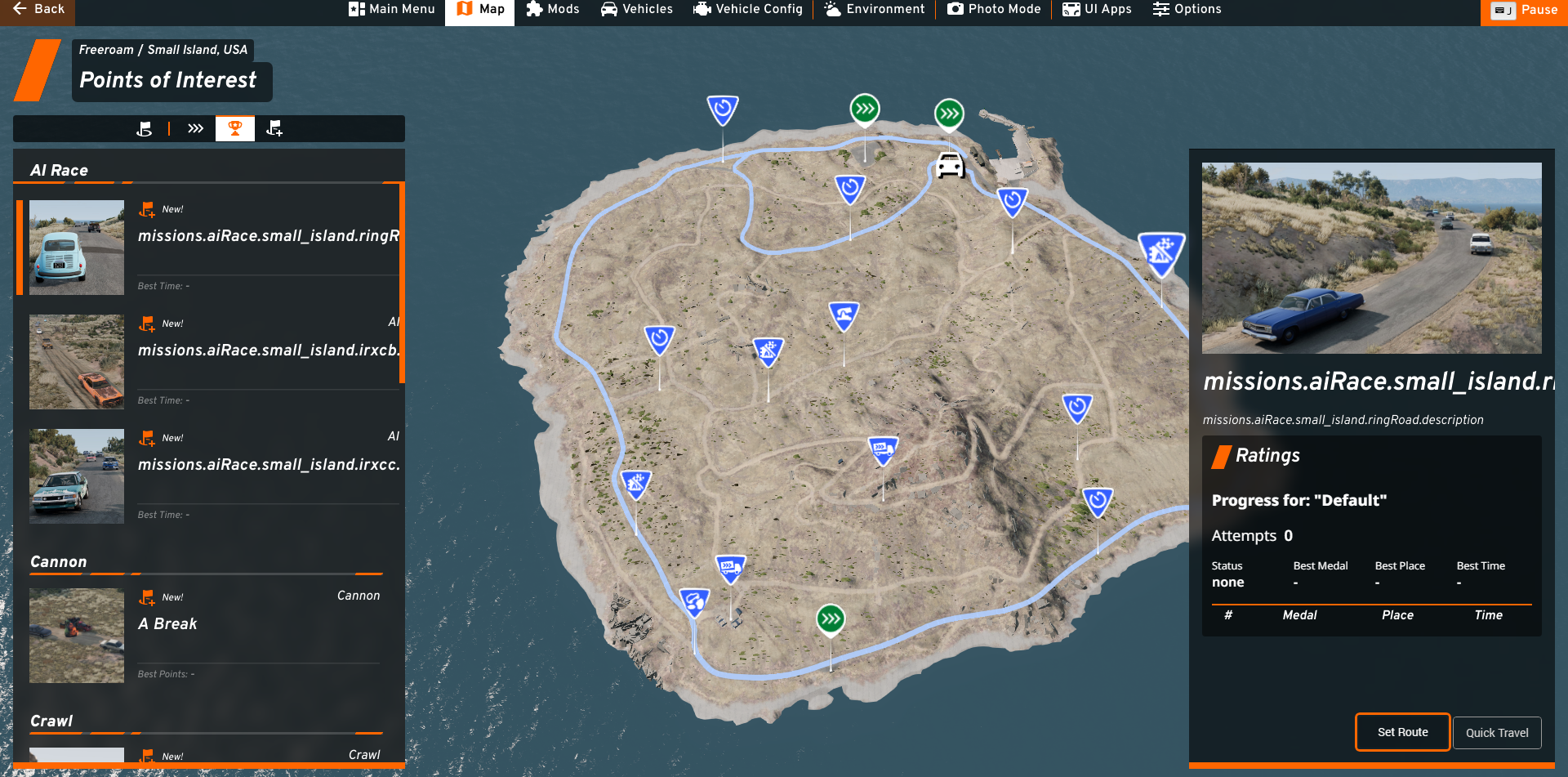Click the New! flag icon on the irxcb mission
This screenshot has height=777, width=1568.
click(x=146, y=324)
